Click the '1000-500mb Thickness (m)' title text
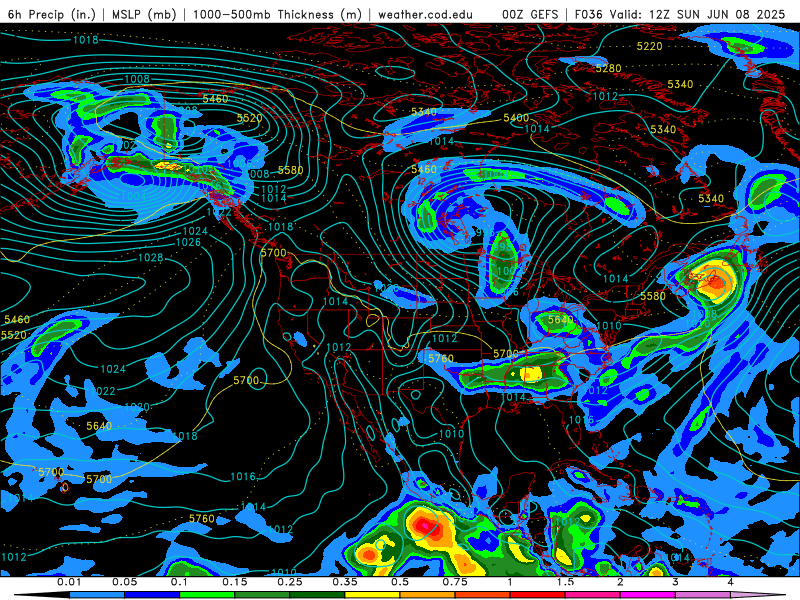 click(277, 14)
